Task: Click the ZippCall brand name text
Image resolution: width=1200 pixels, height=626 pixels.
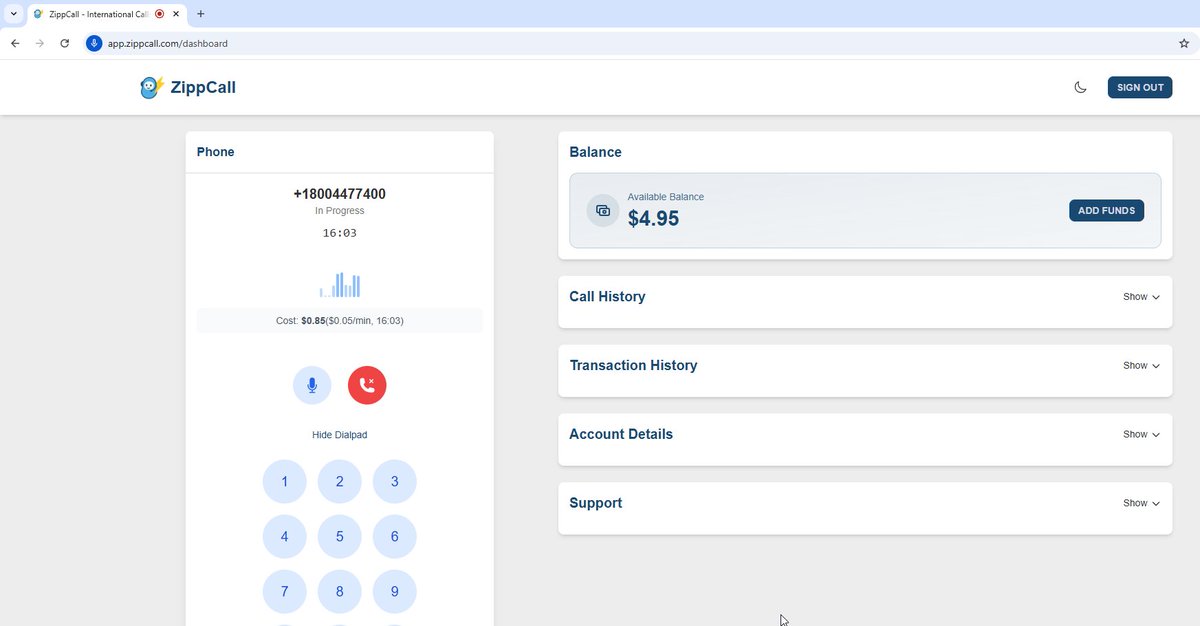Action: [x=203, y=87]
